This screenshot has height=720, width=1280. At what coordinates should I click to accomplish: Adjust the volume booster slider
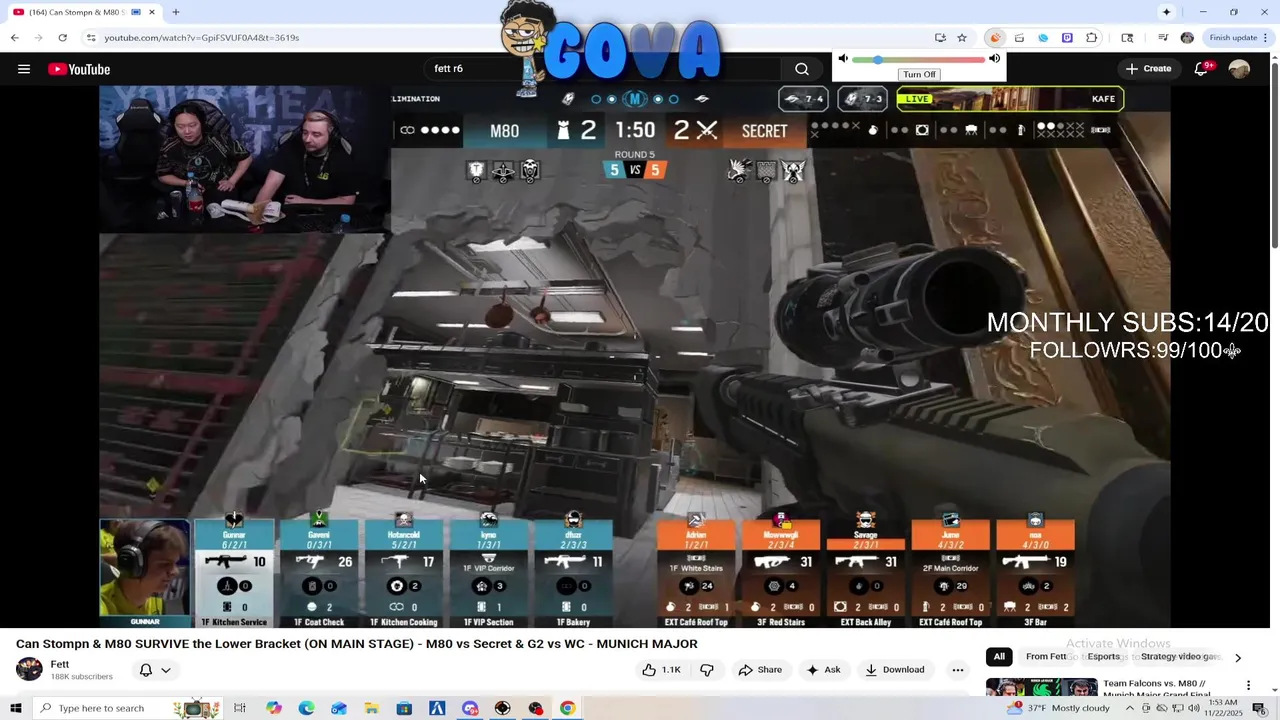coord(918,59)
